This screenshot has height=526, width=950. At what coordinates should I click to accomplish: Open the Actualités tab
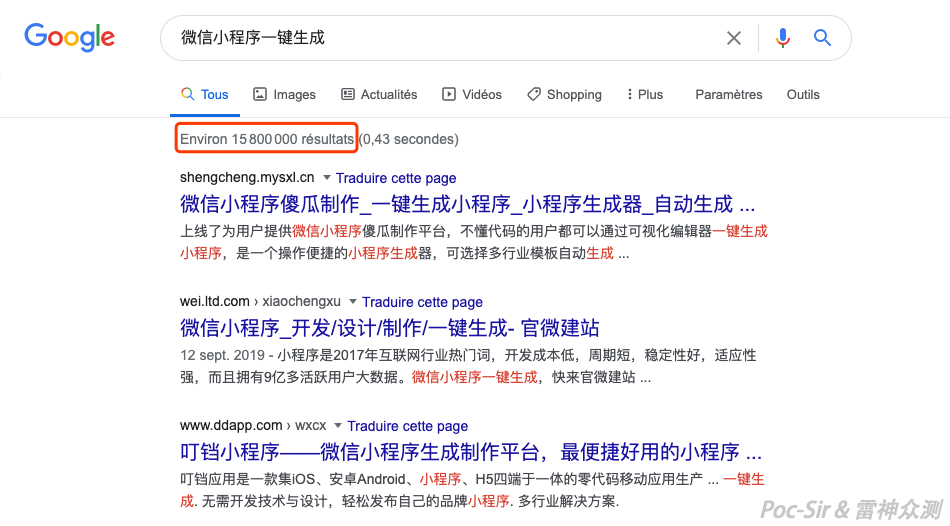click(379, 95)
